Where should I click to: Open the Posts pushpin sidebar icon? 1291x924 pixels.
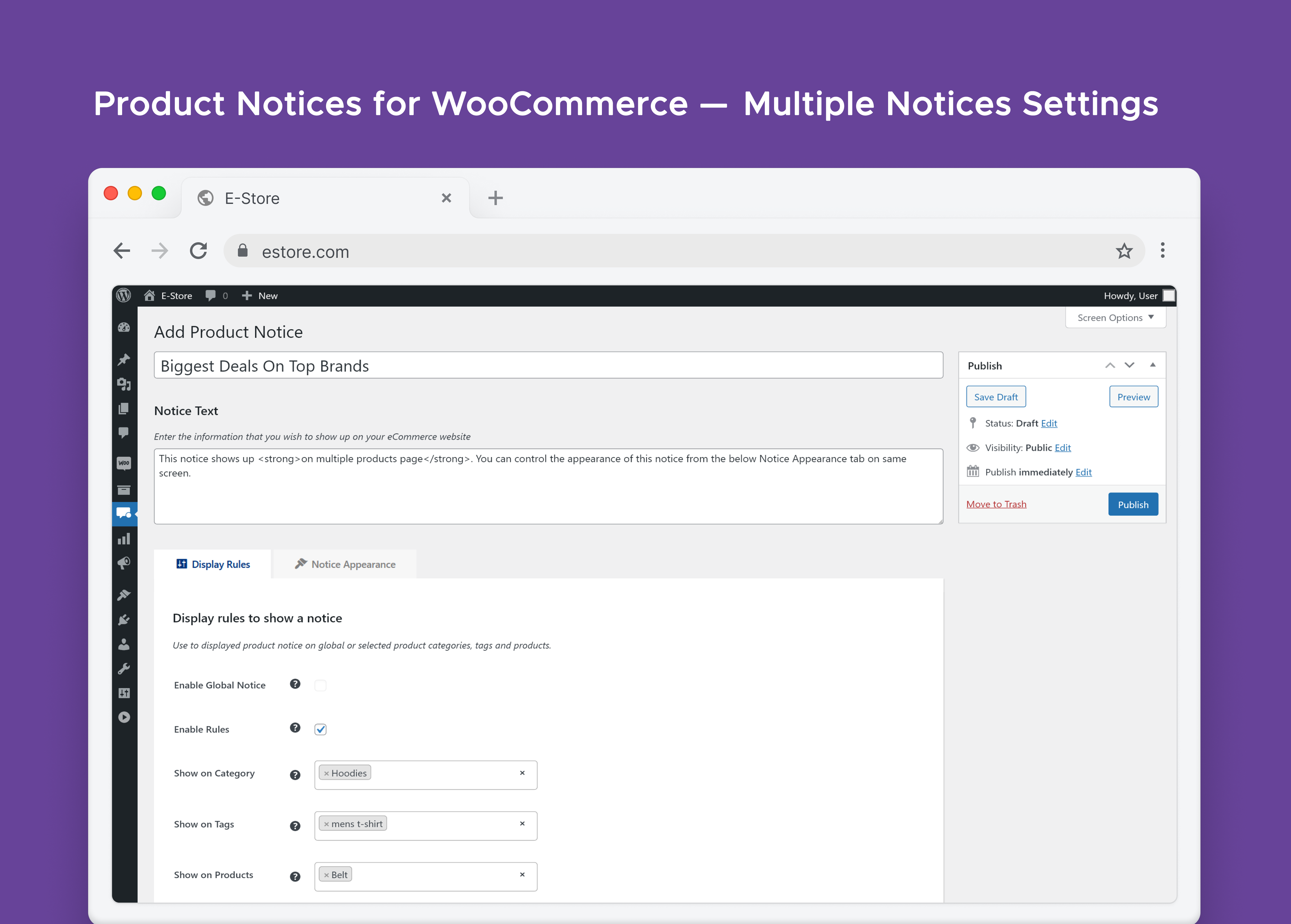(x=124, y=359)
